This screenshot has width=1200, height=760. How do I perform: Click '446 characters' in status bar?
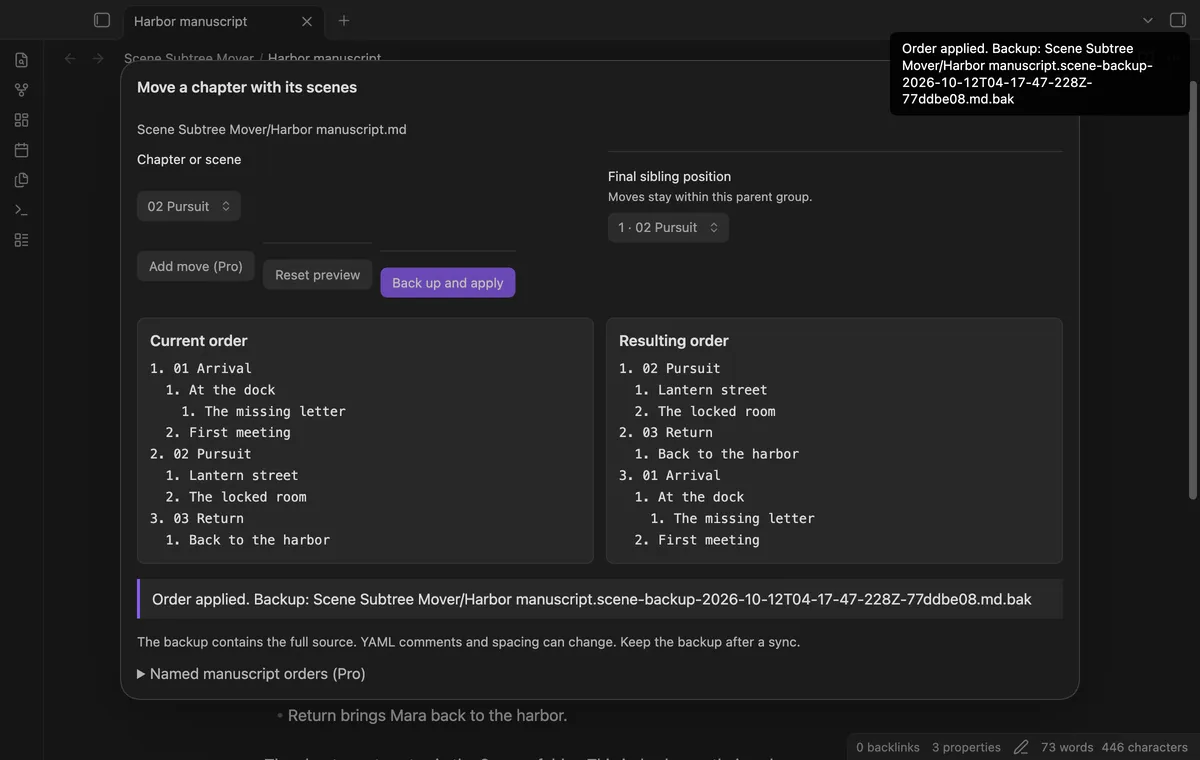click(x=1145, y=747)
